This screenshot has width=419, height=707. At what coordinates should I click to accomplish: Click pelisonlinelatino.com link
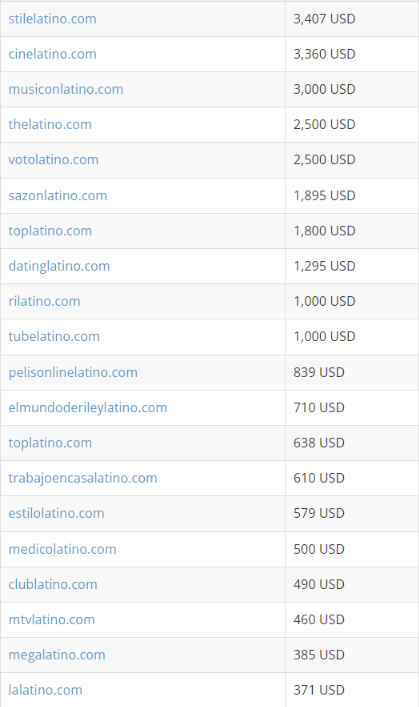73,372
